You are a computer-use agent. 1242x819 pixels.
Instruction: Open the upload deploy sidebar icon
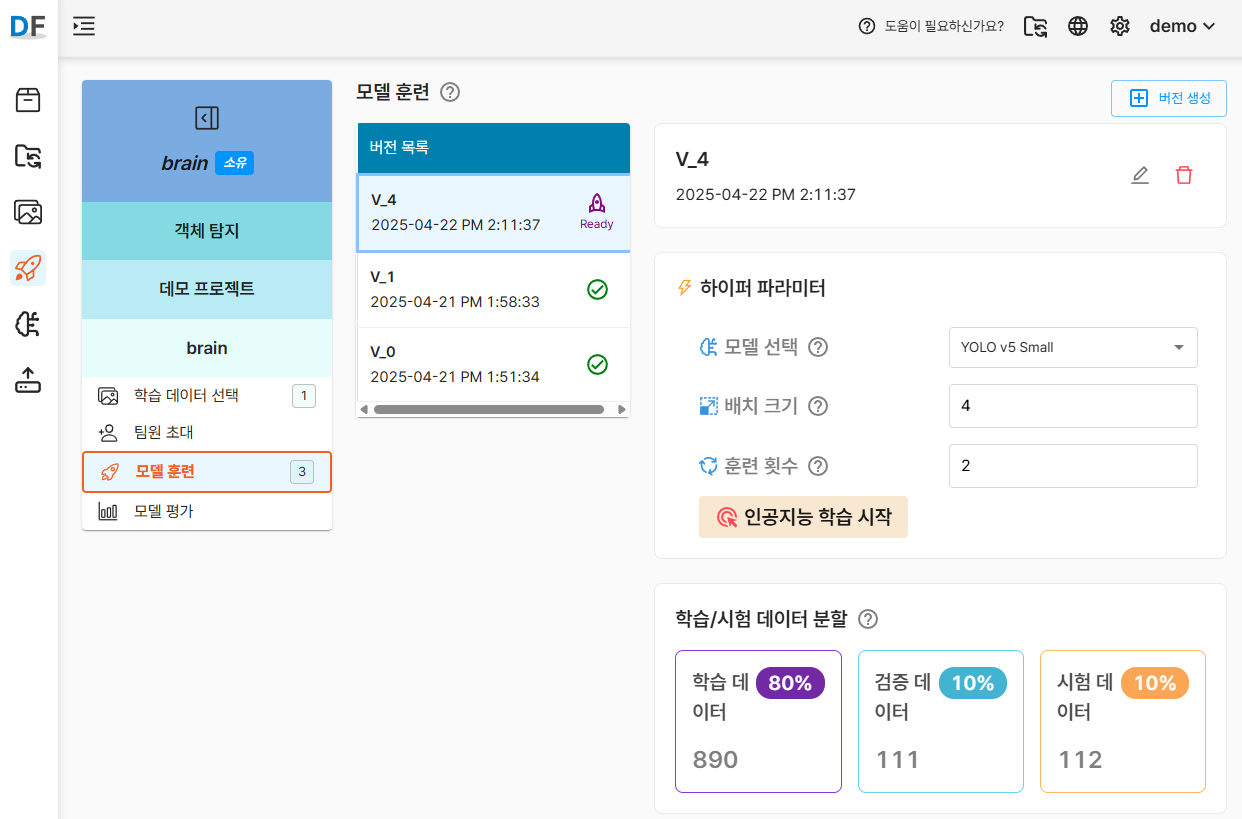28,380
